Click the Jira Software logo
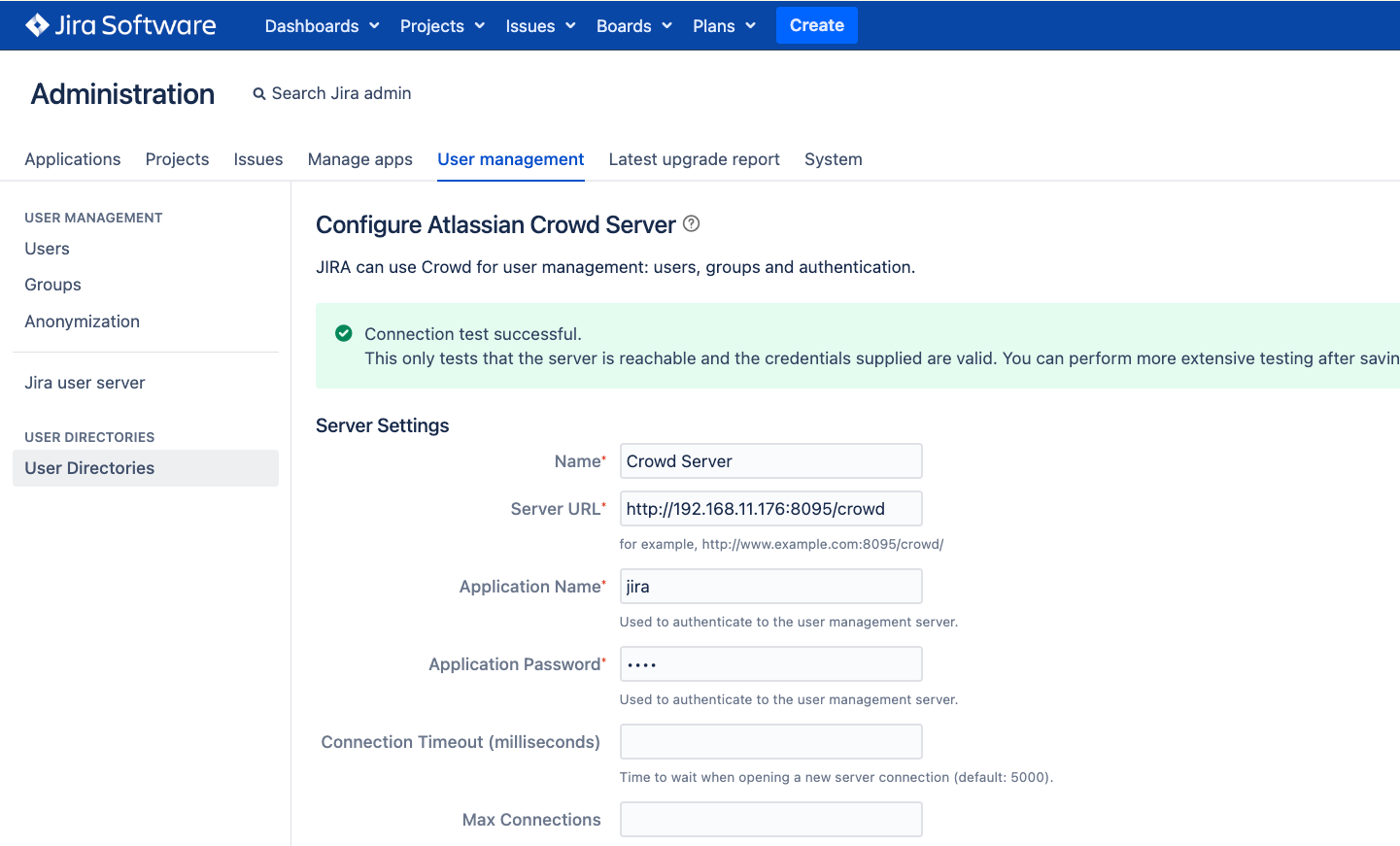 (120, 25)
